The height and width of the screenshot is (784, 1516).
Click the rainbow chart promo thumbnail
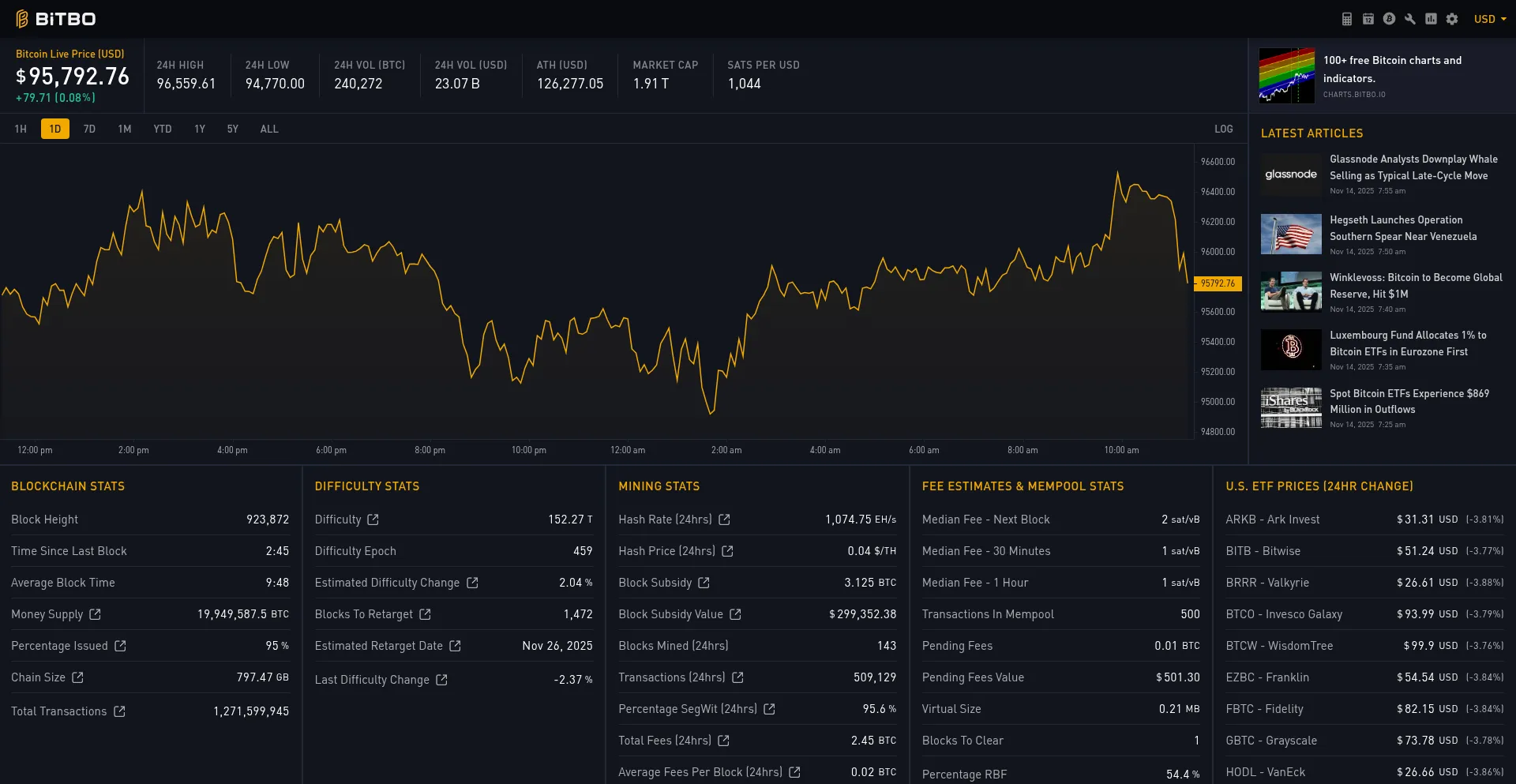point(1286,76)
